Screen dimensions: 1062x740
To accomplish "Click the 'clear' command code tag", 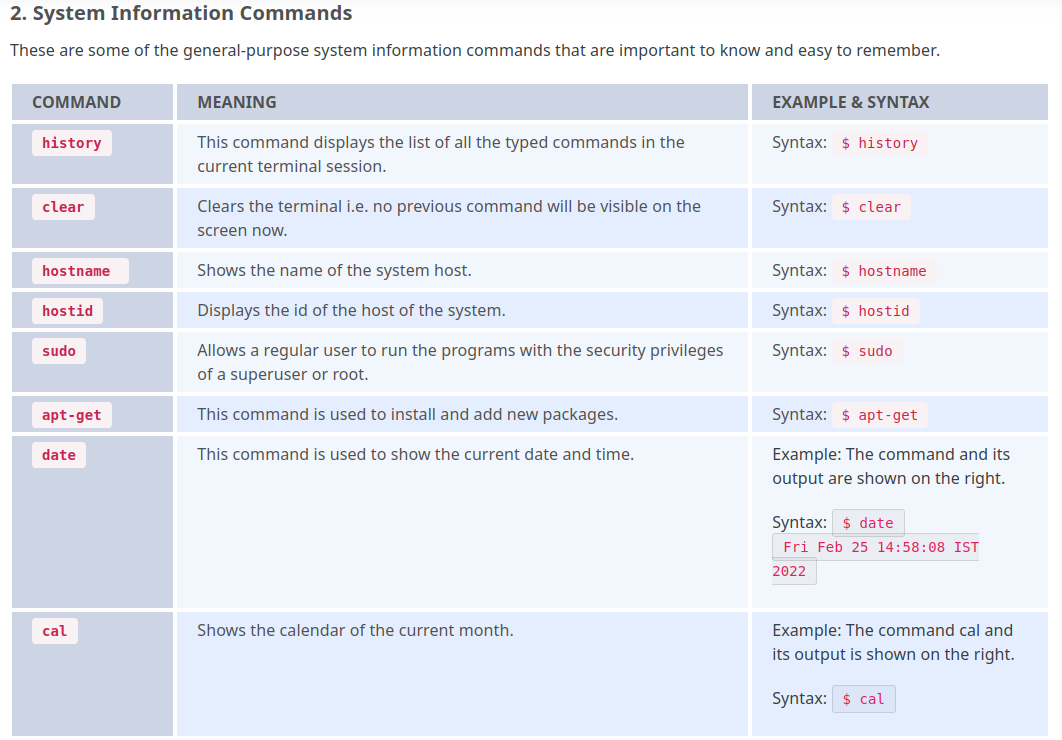I will click(63, 207).
